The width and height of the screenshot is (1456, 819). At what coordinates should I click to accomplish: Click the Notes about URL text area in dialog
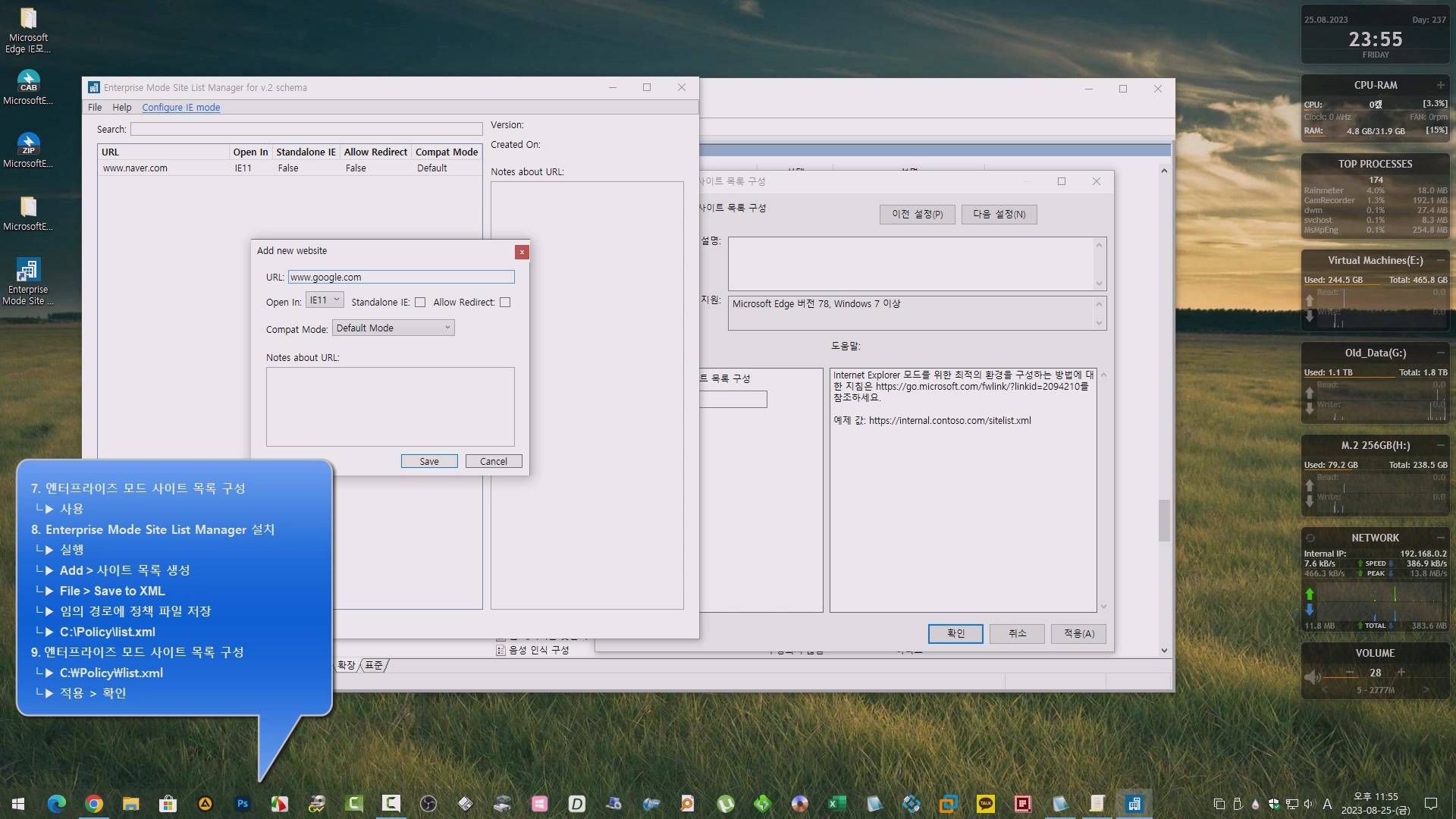point(390,406)
